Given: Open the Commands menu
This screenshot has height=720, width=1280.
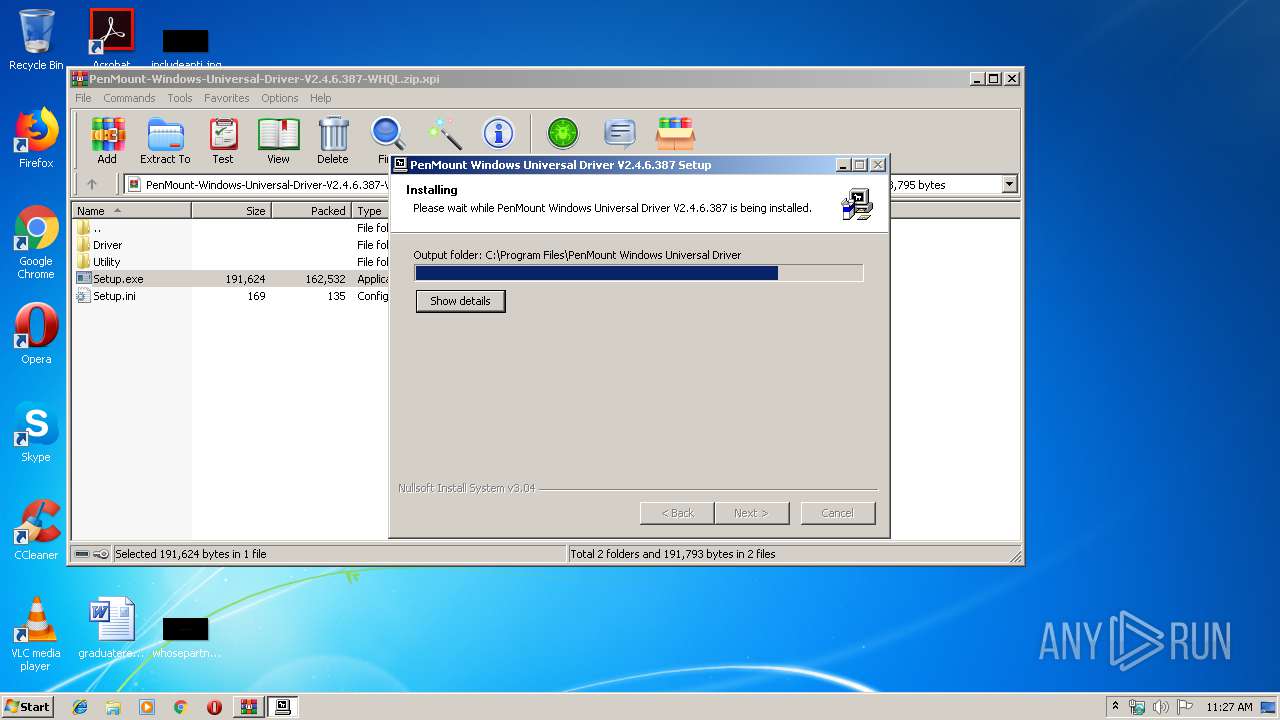Looking at the screenshot, I should [x=129, y=98].
